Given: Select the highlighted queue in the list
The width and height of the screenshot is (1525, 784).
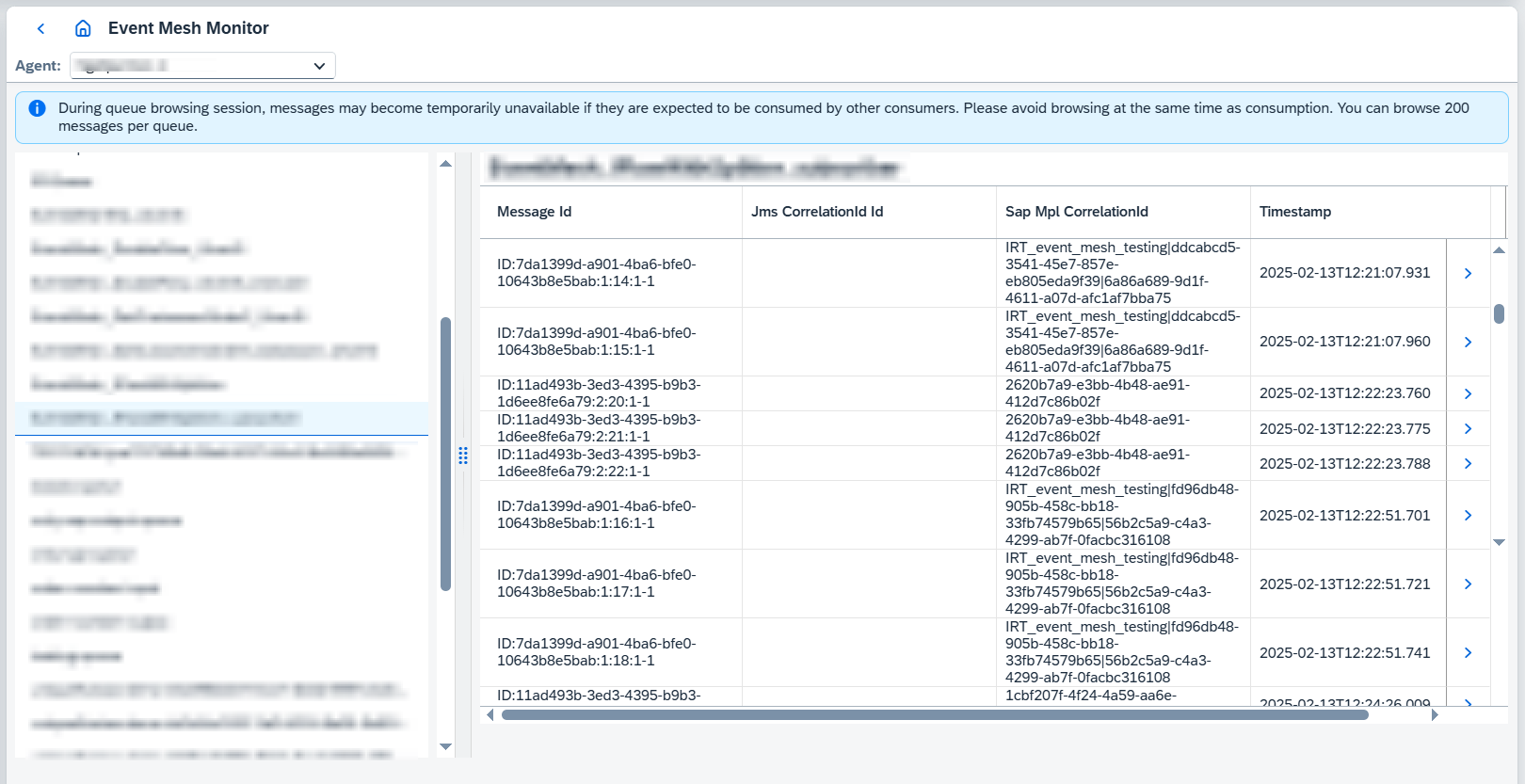Looking at the screenshot, I should (x=221, y=418).
